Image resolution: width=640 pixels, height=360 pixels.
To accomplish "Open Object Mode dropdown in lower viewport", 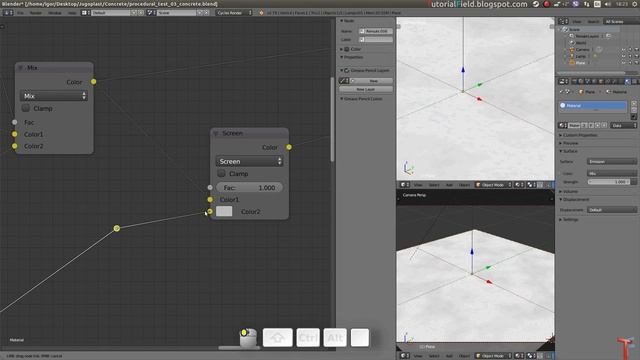I will (x=493, y=356).
